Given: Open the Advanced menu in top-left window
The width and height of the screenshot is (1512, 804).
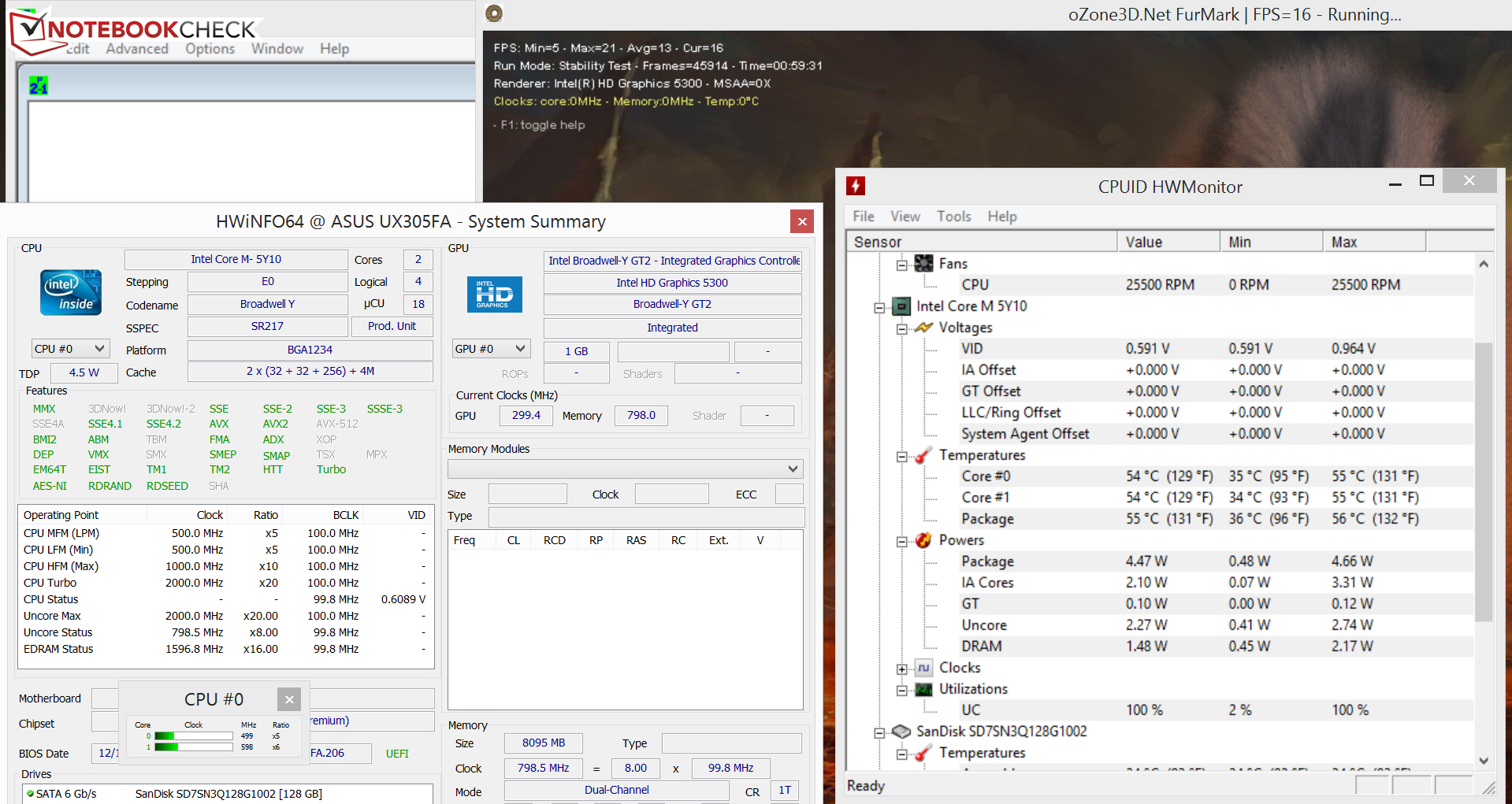Looking at the screenshot, I should tap(137, 49).
